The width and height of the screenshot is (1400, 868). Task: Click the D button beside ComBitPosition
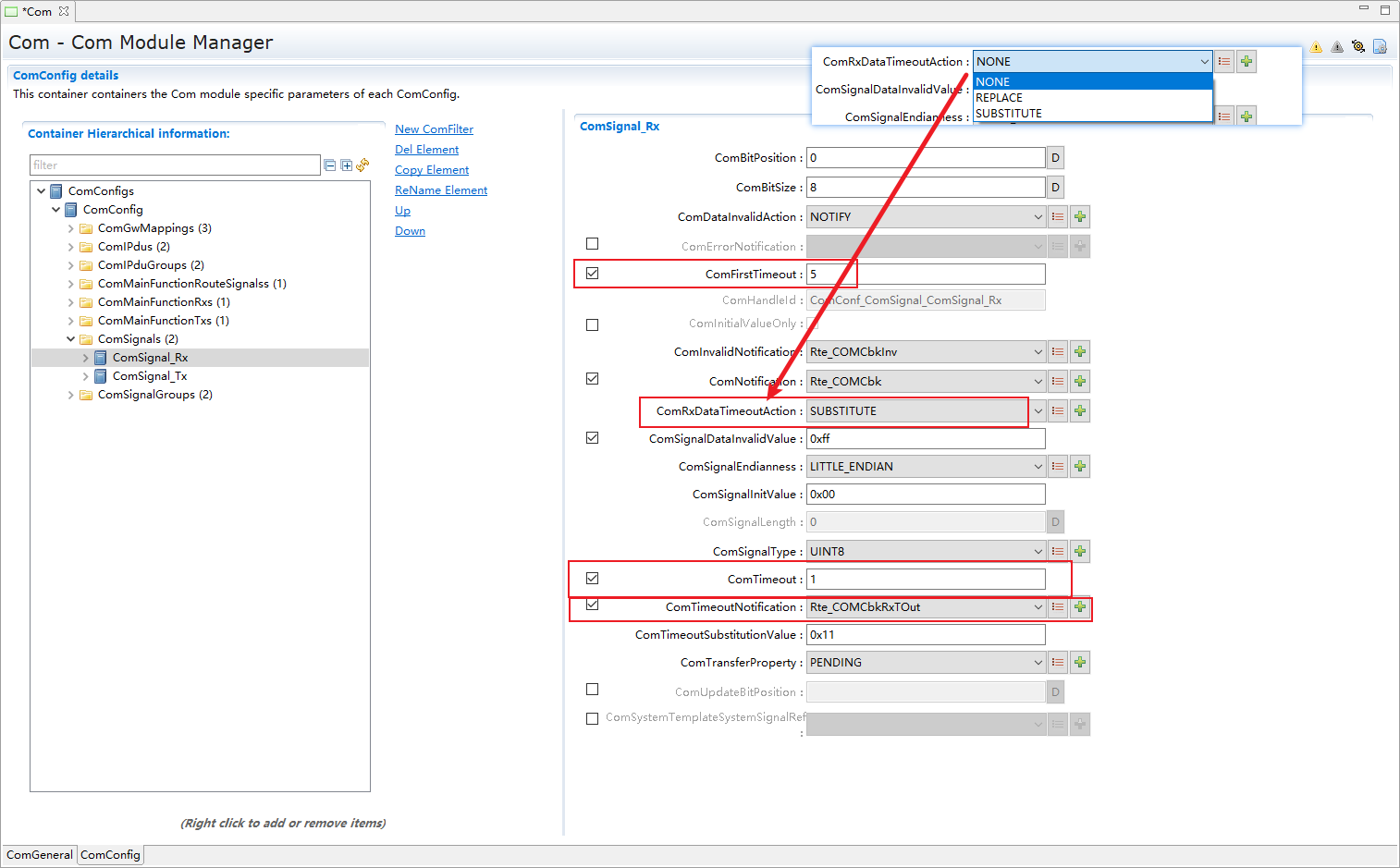[1055, 158]
